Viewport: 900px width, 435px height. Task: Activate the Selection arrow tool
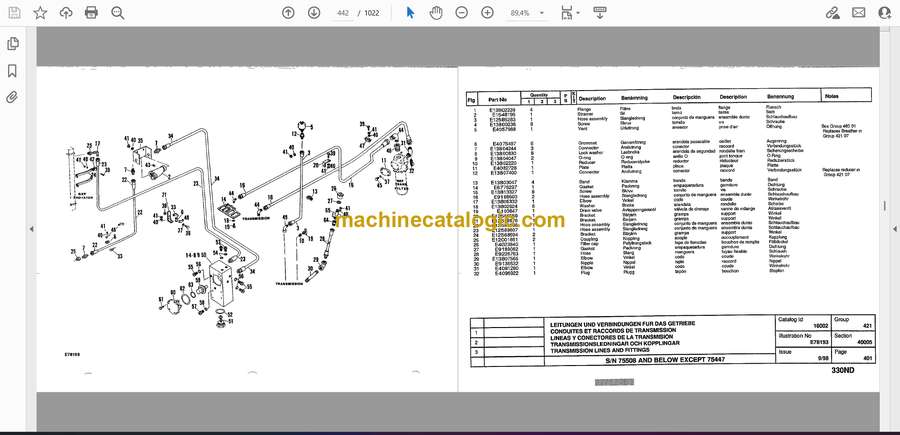(x=410, y=13)
